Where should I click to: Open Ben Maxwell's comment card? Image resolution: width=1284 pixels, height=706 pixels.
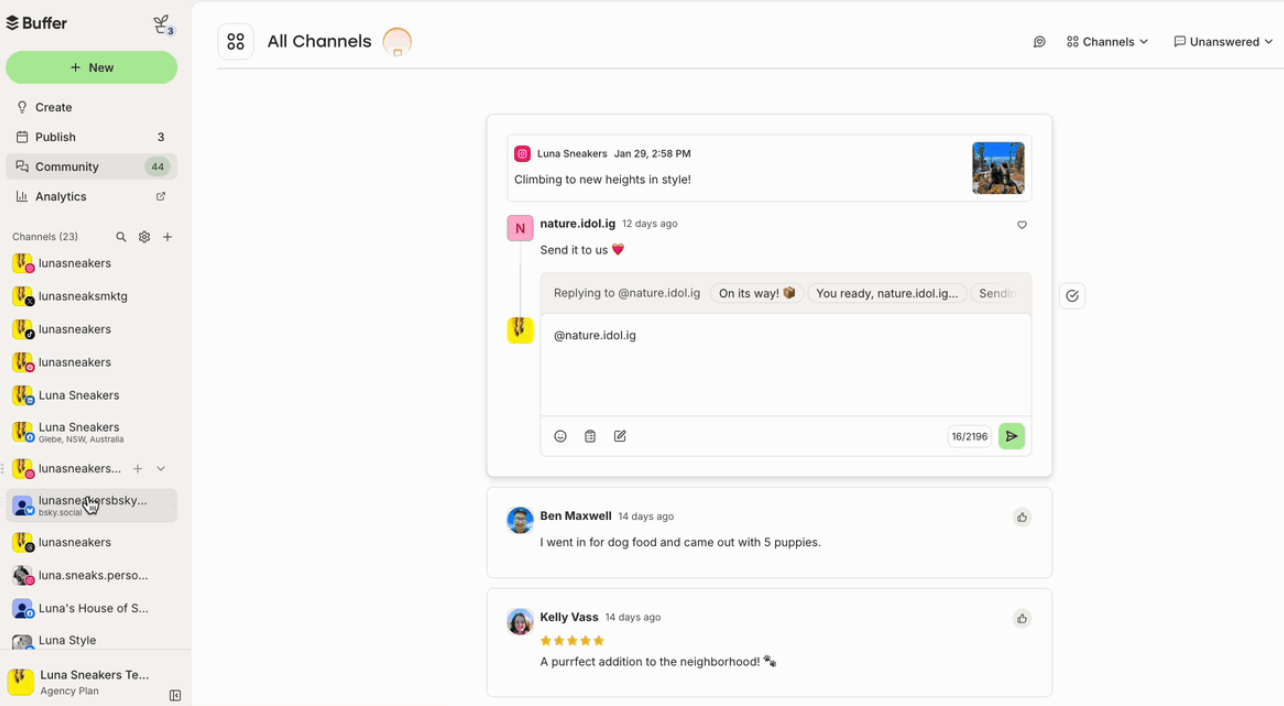[x=769, y=532]
